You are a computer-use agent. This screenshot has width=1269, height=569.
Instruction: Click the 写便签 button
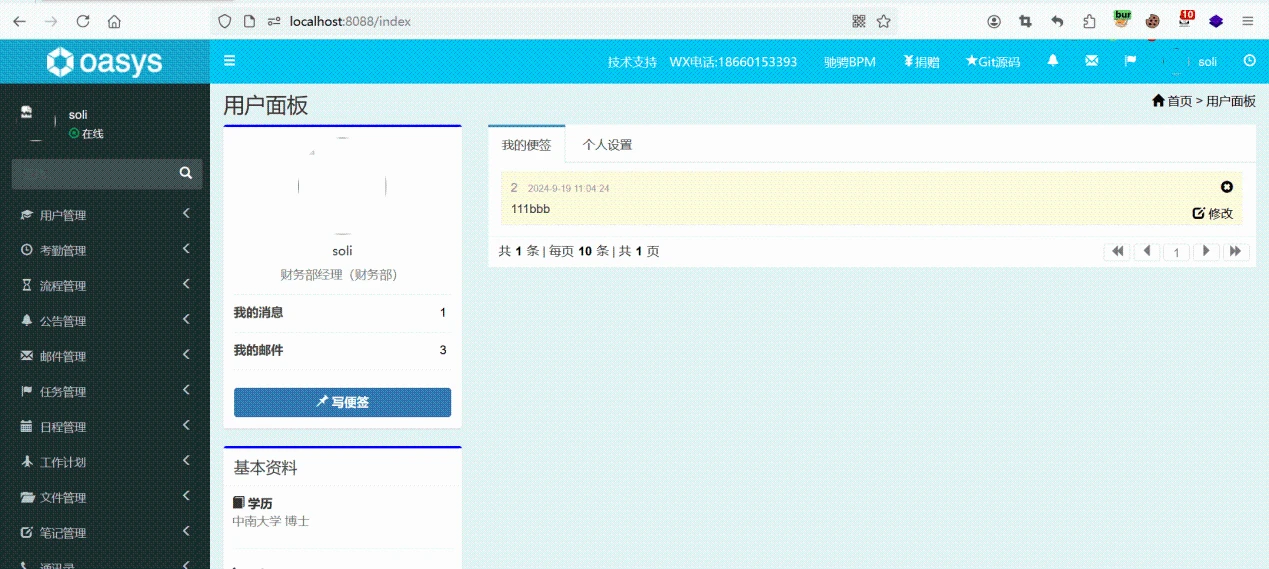342,402
